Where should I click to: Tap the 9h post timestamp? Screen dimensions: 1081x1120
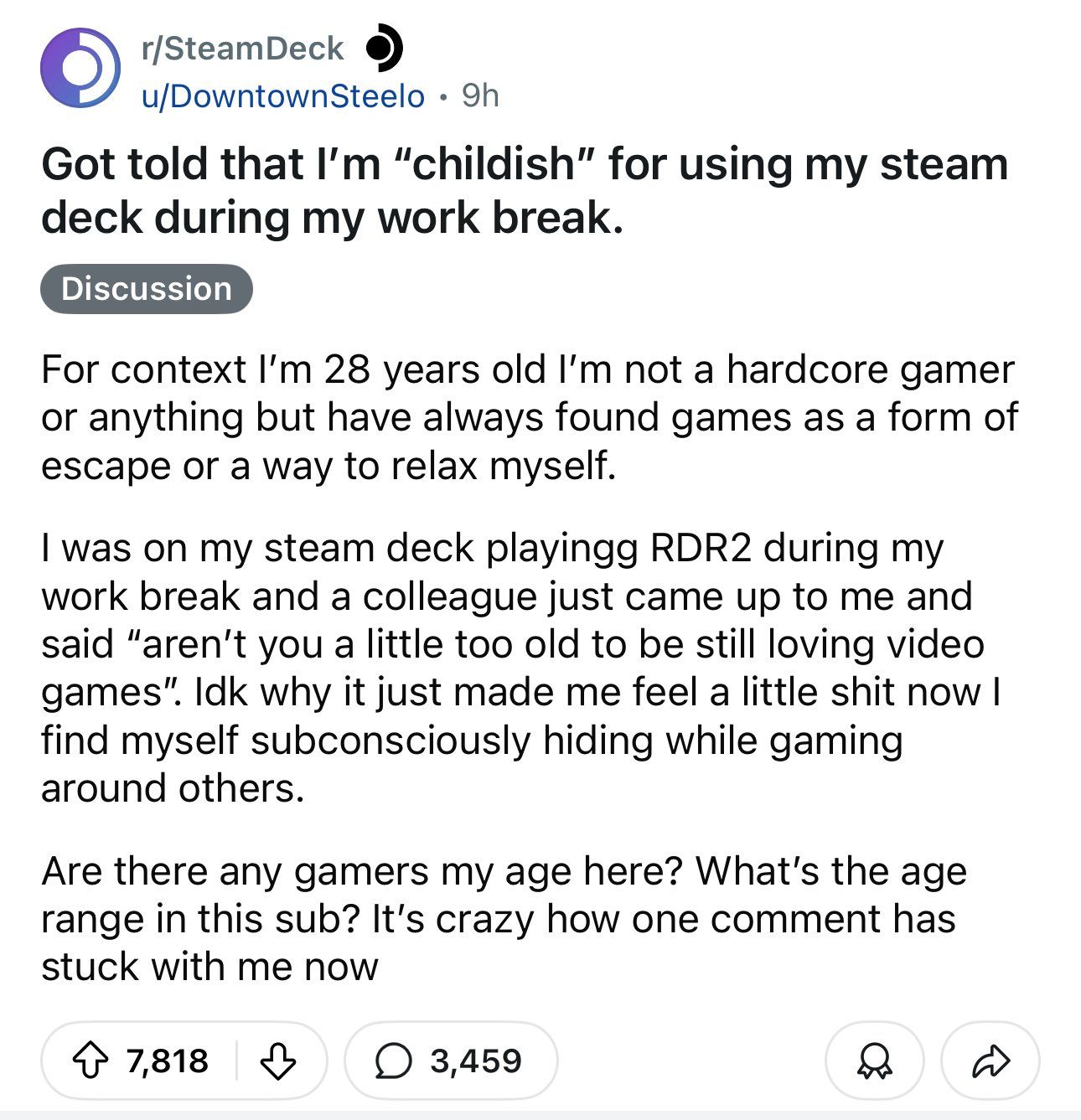(x=480, y=96)
